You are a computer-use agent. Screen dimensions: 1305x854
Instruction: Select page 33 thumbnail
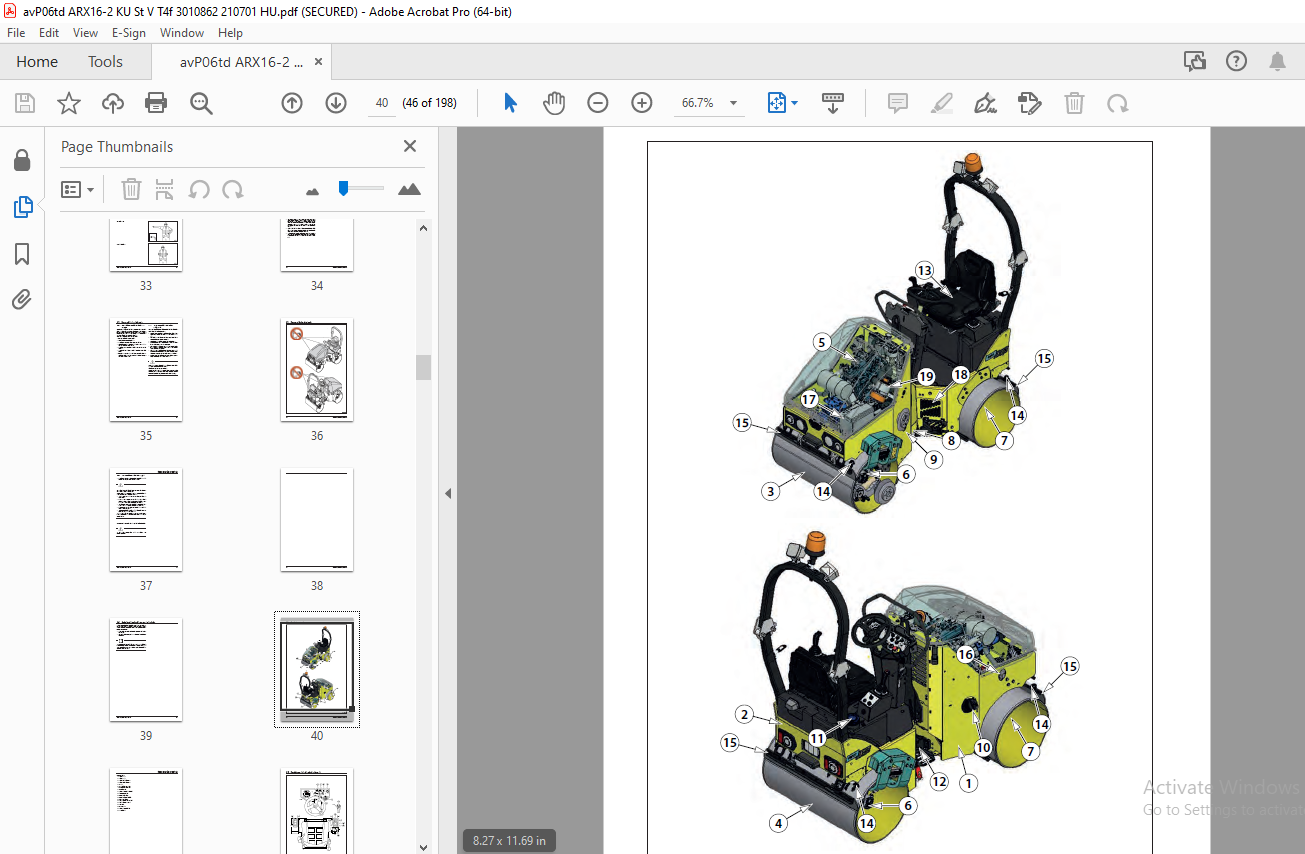tap(146, 243)
